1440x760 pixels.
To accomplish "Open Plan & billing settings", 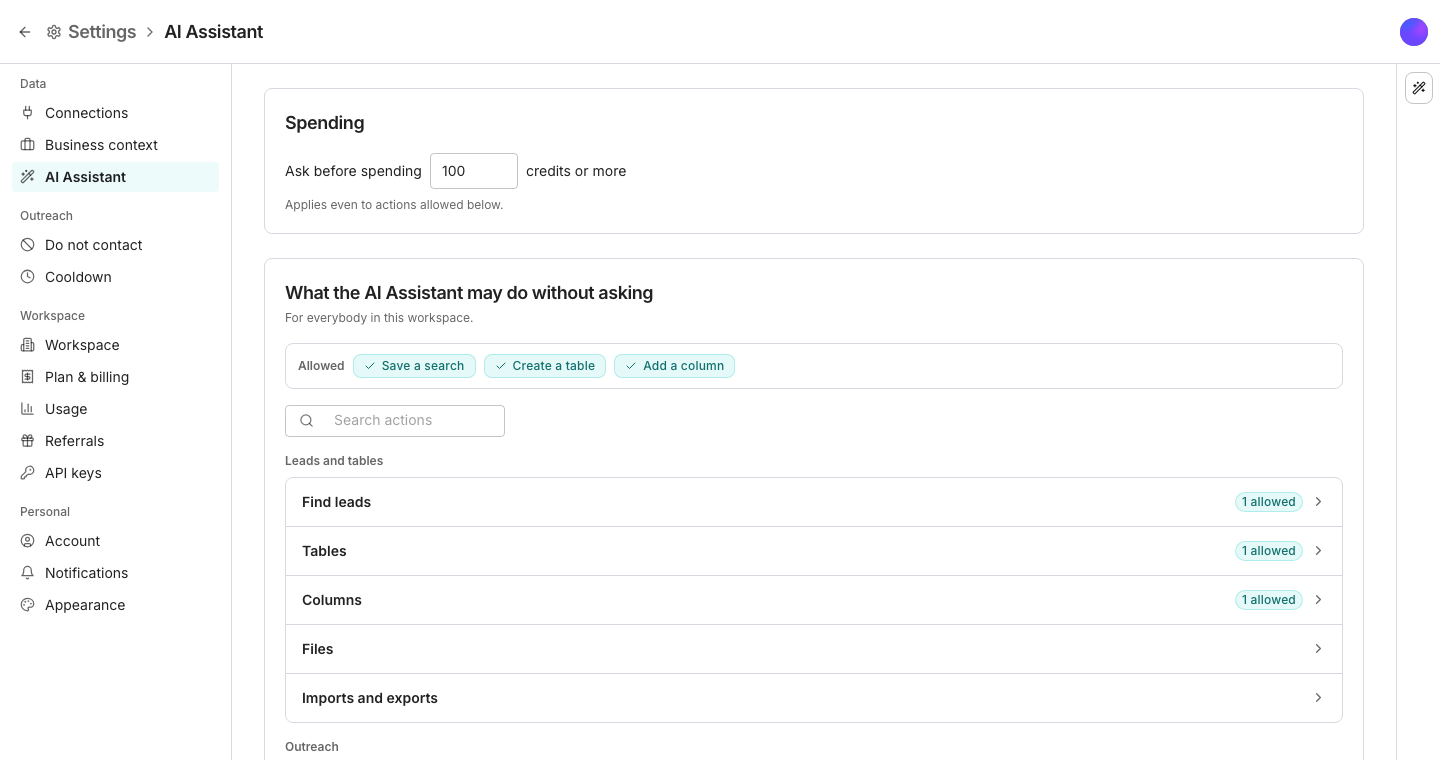I will 115,377.
